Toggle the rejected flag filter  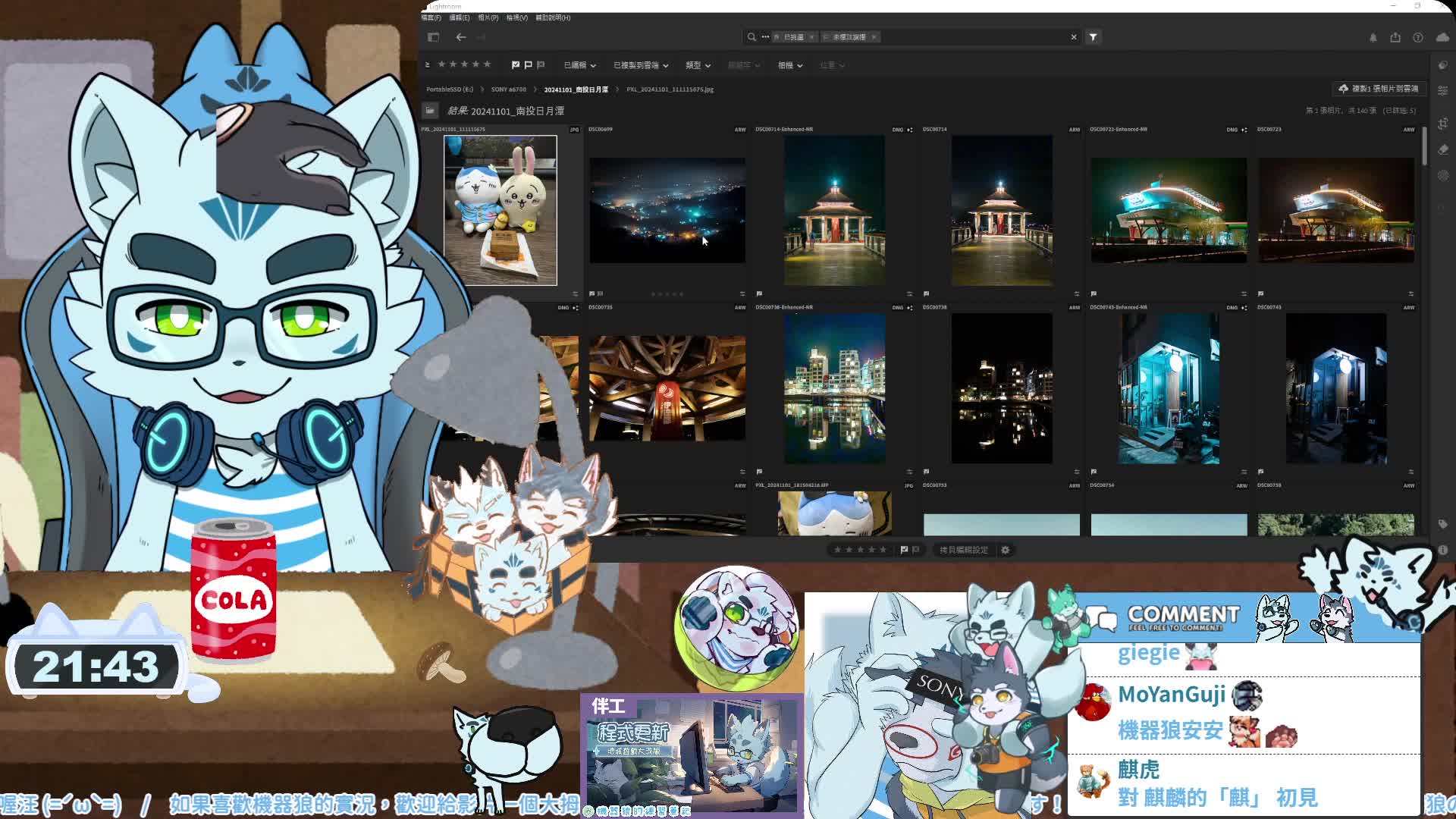(x=541, y=64)
